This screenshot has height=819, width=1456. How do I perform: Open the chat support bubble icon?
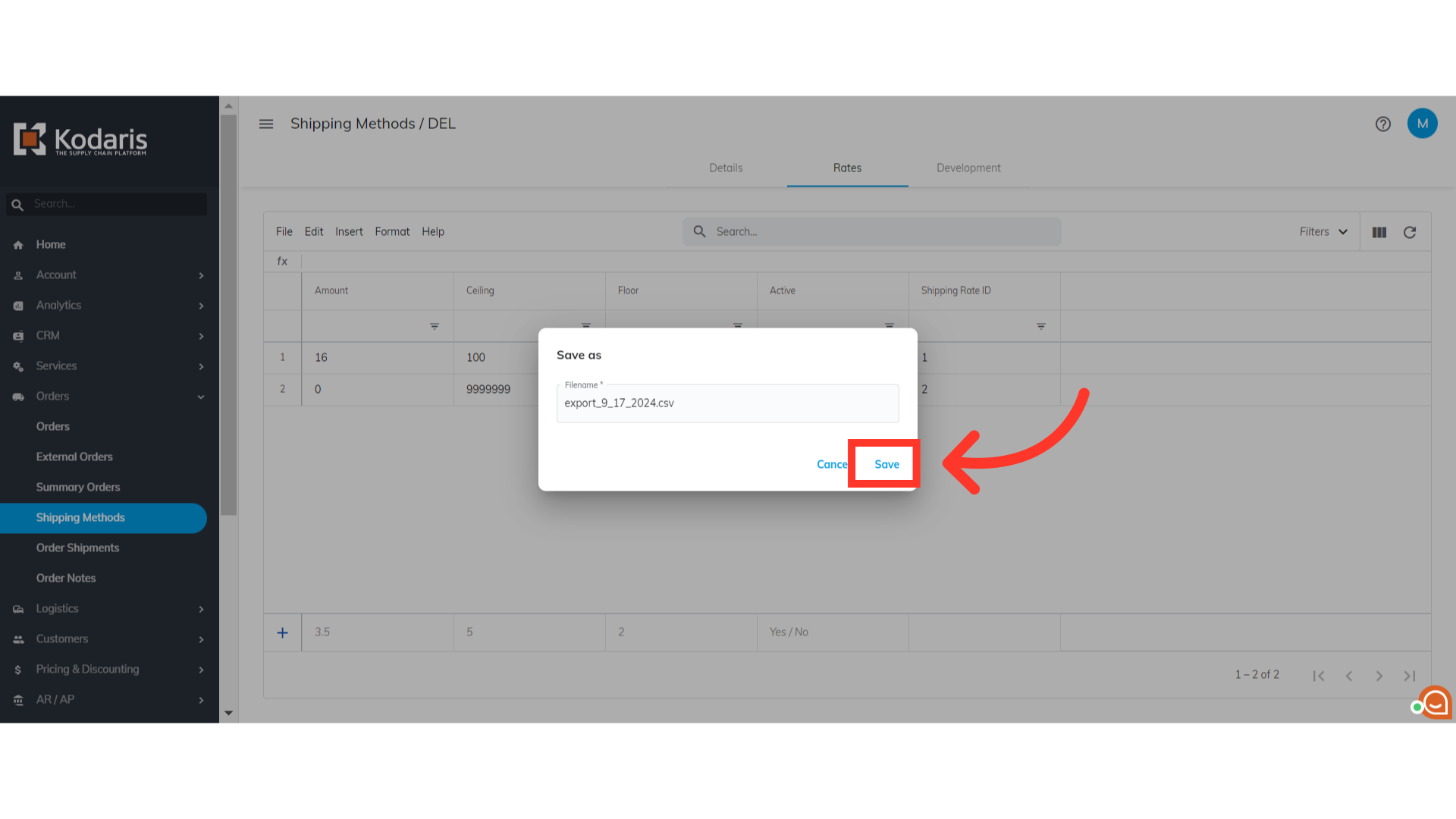coord(1435,703)
